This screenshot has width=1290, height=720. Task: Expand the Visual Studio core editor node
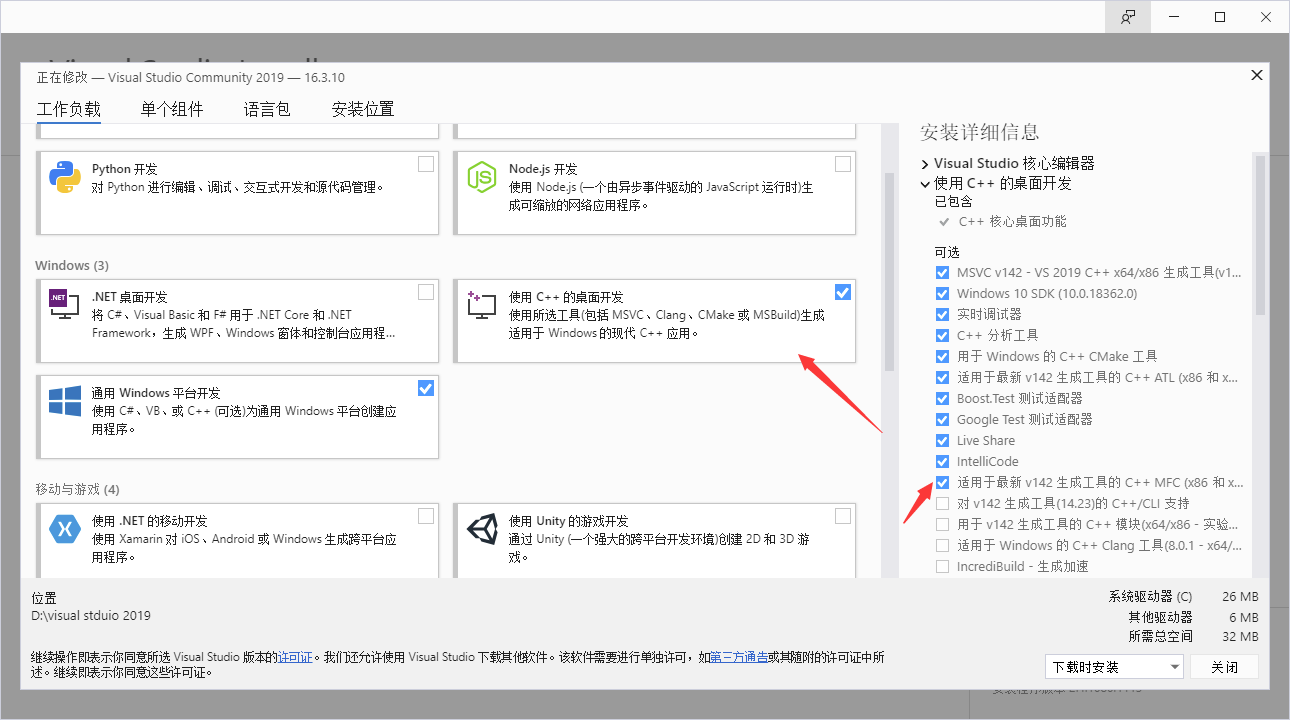pyautogui.click(x=925, y=163)
